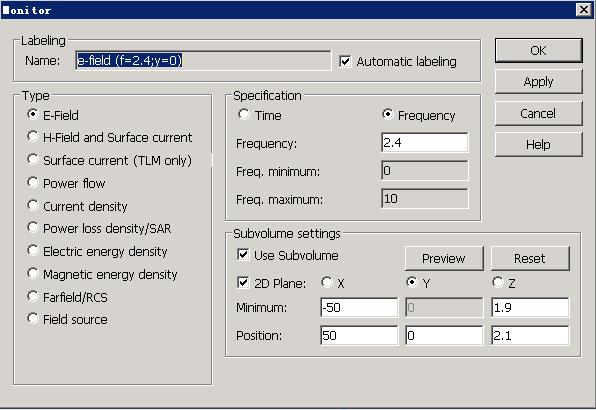
Task: Click the Apply button
Action: pyautogui.click(x=538, y=82)
